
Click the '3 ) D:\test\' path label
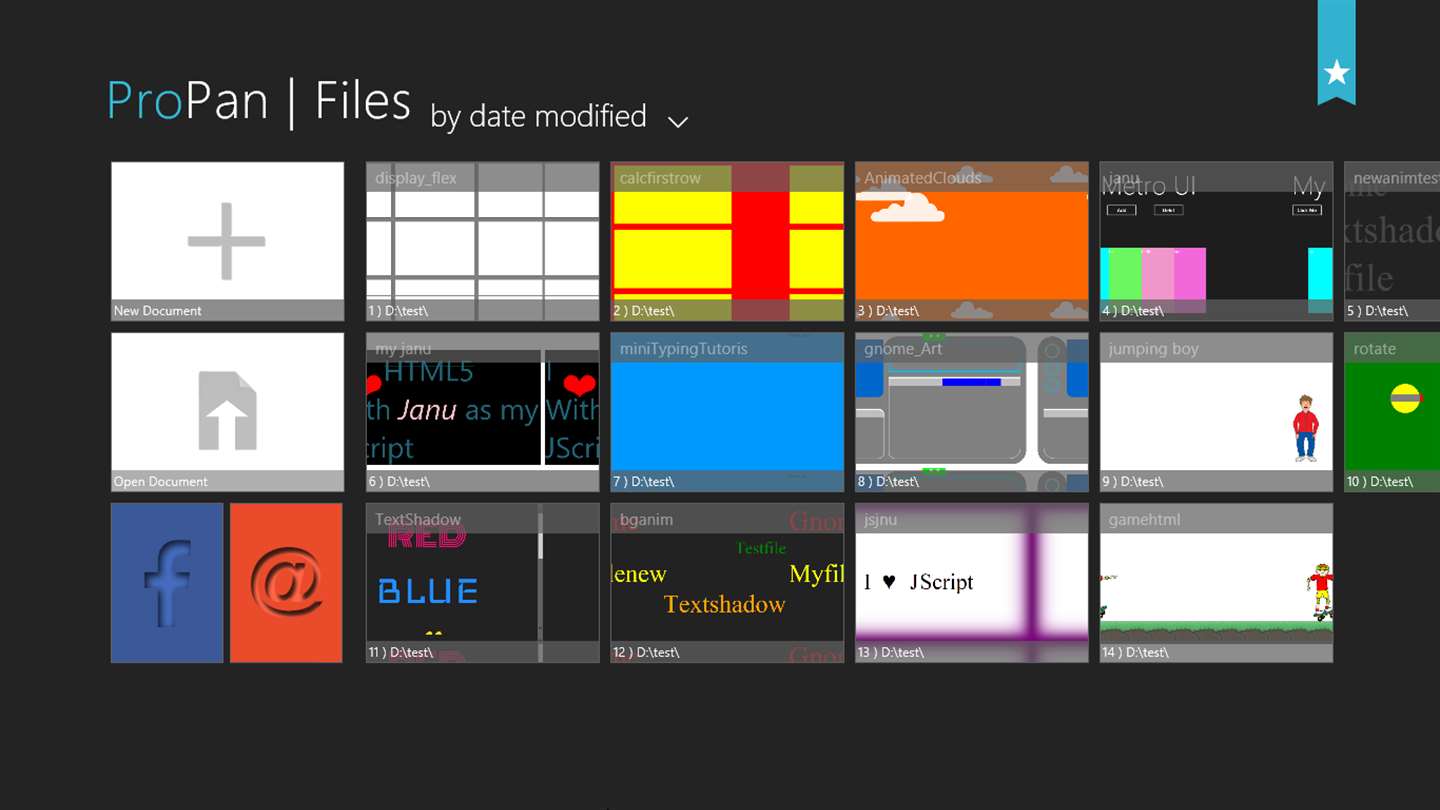(x=888, y=311)
